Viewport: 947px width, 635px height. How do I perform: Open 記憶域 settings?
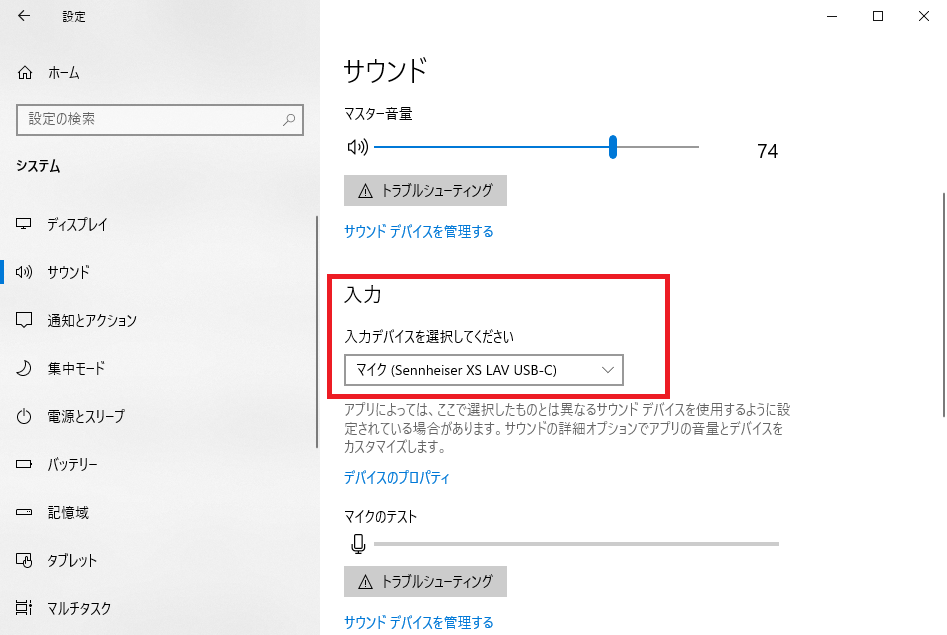click(x=68, y=513)
